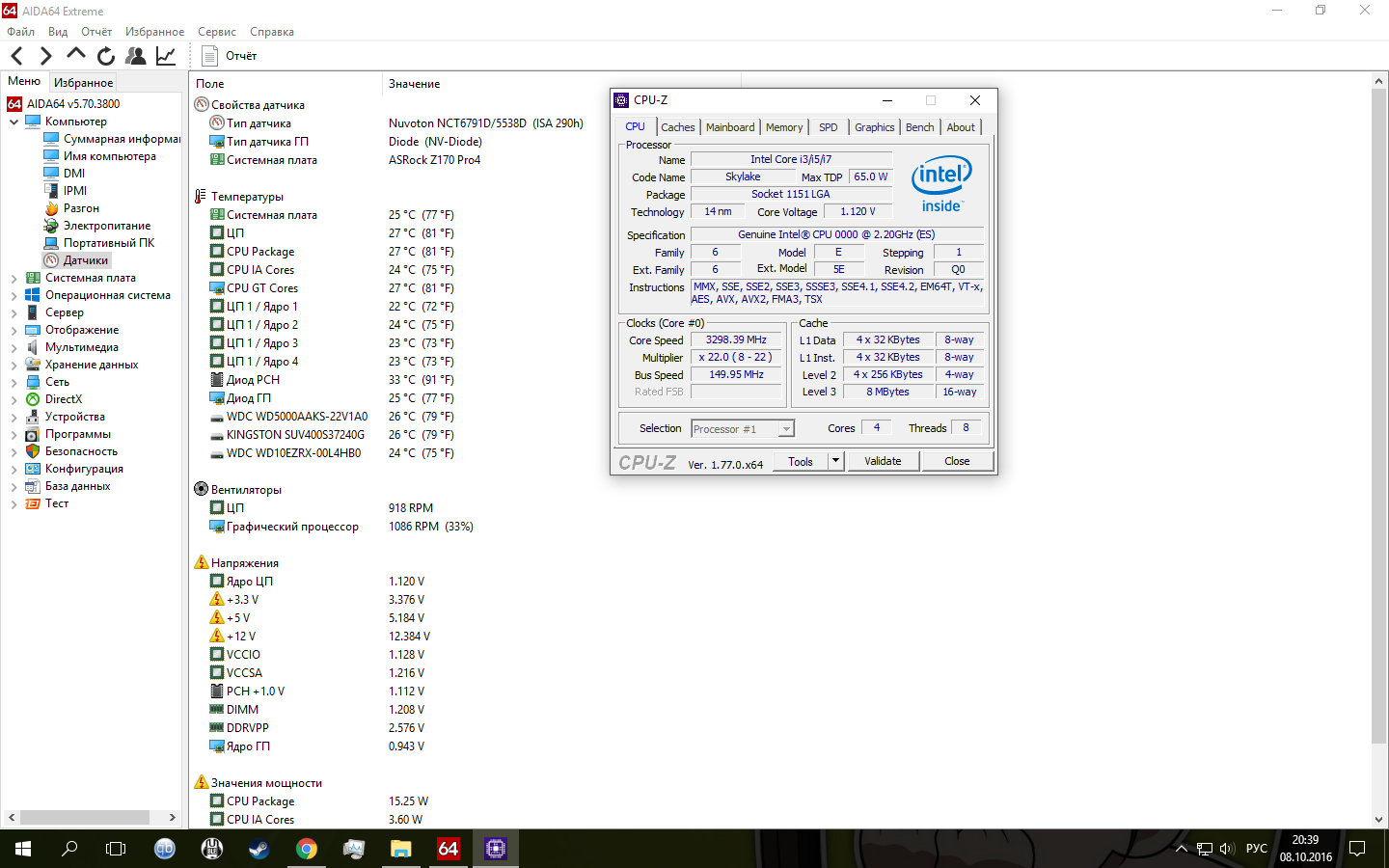This screenshot has width=1389, height=868.
Task: Select the Имя компьютера tree item
Action: [110, 156]
